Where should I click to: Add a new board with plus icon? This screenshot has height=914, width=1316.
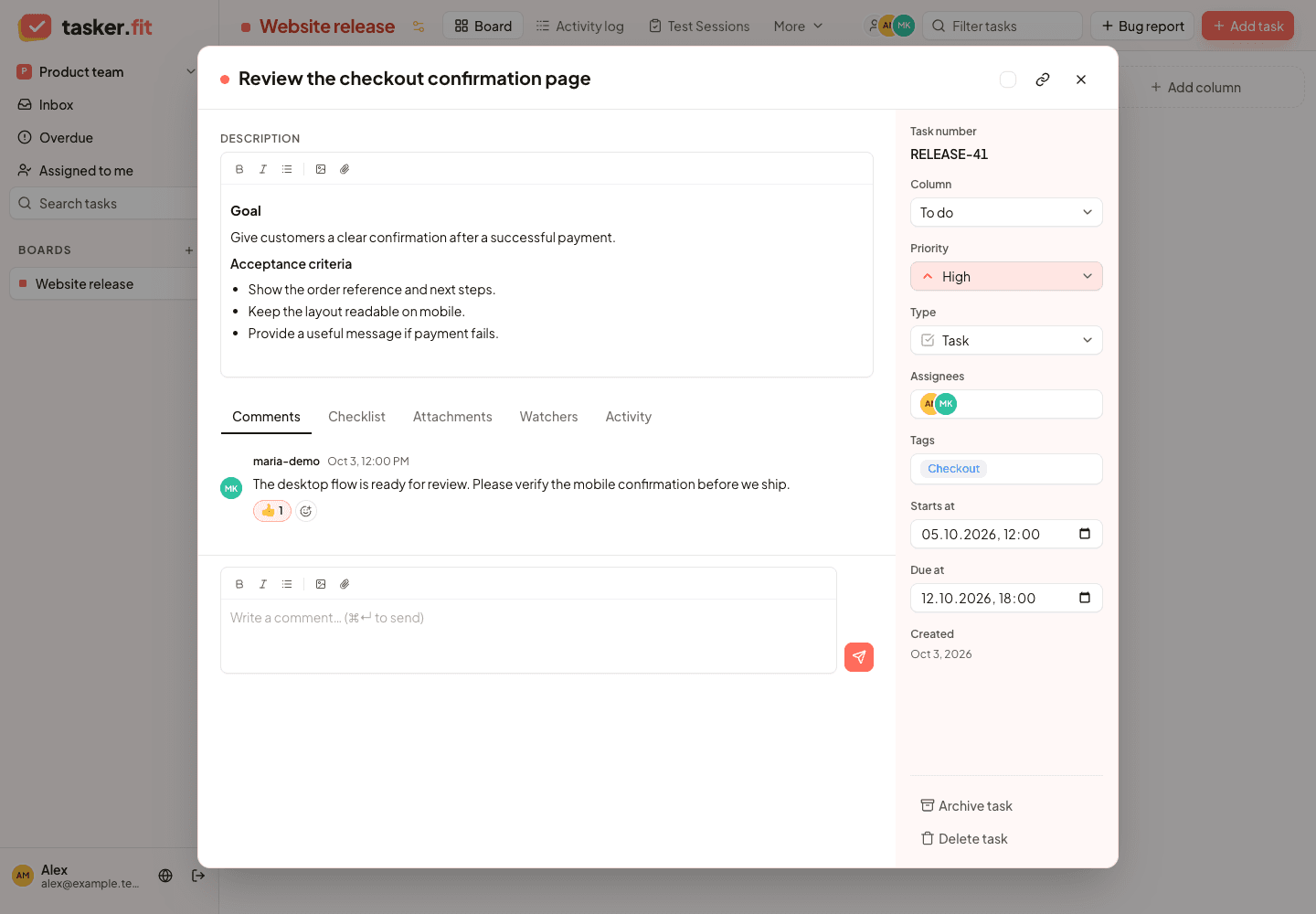point(189,250)
